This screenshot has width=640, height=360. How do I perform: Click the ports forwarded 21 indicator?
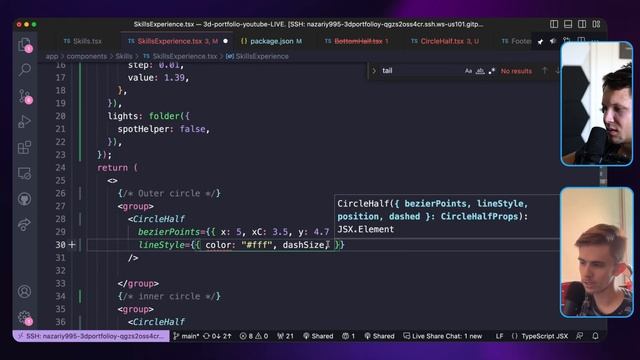click(x=285, y=336)
